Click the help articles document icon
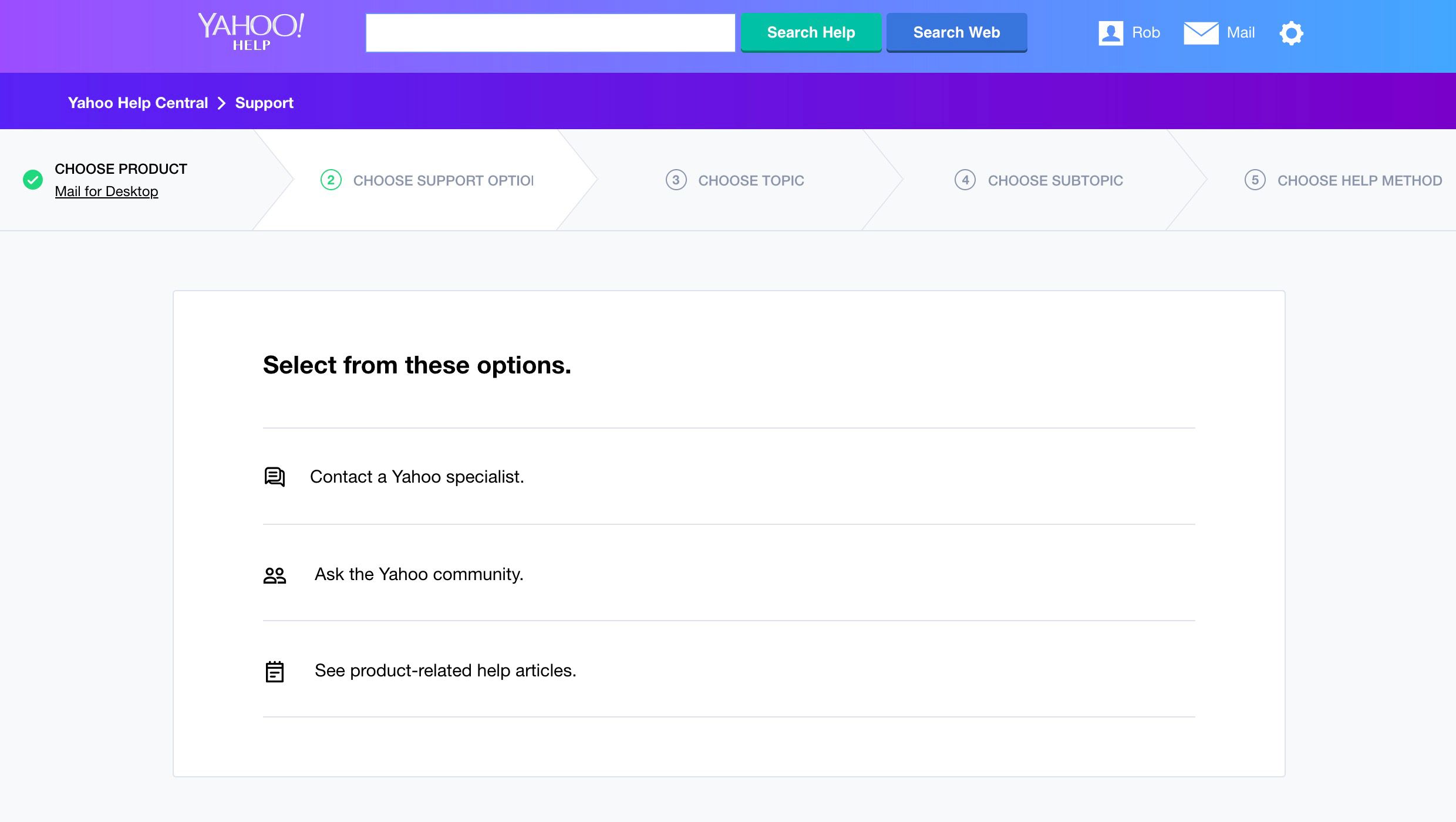Viewport: 1456px width, 822px height. (x=274, y=670)
